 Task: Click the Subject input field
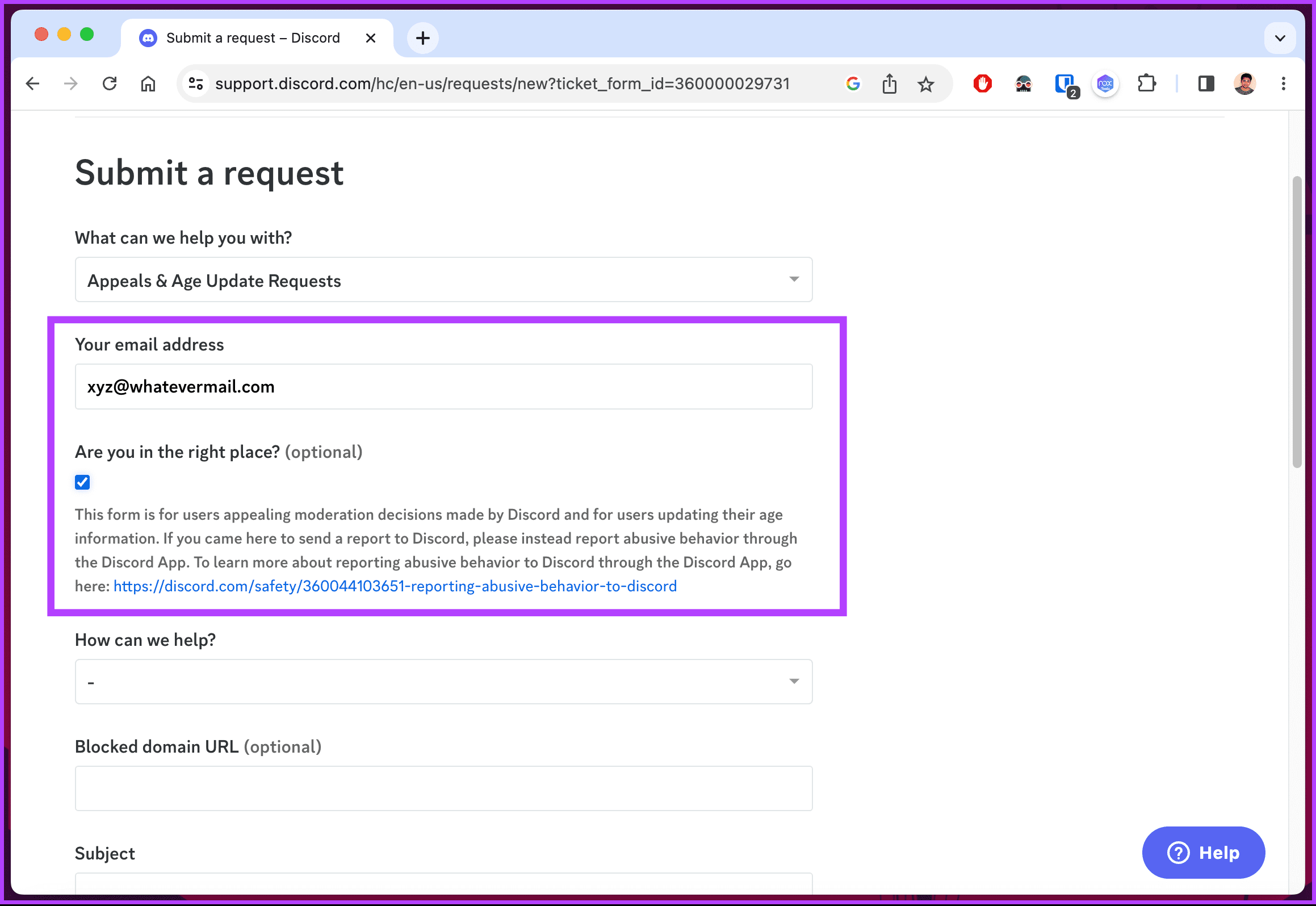[443, 883]
